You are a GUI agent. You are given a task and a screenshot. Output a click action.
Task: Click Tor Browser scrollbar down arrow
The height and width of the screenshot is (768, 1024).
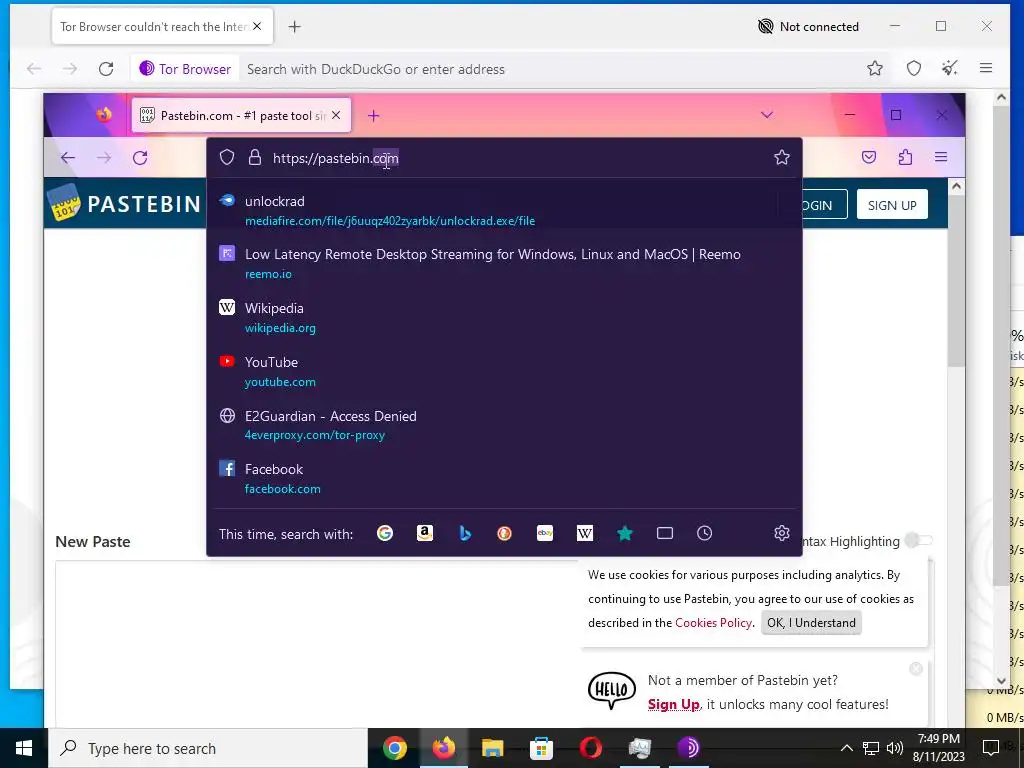1001,680
